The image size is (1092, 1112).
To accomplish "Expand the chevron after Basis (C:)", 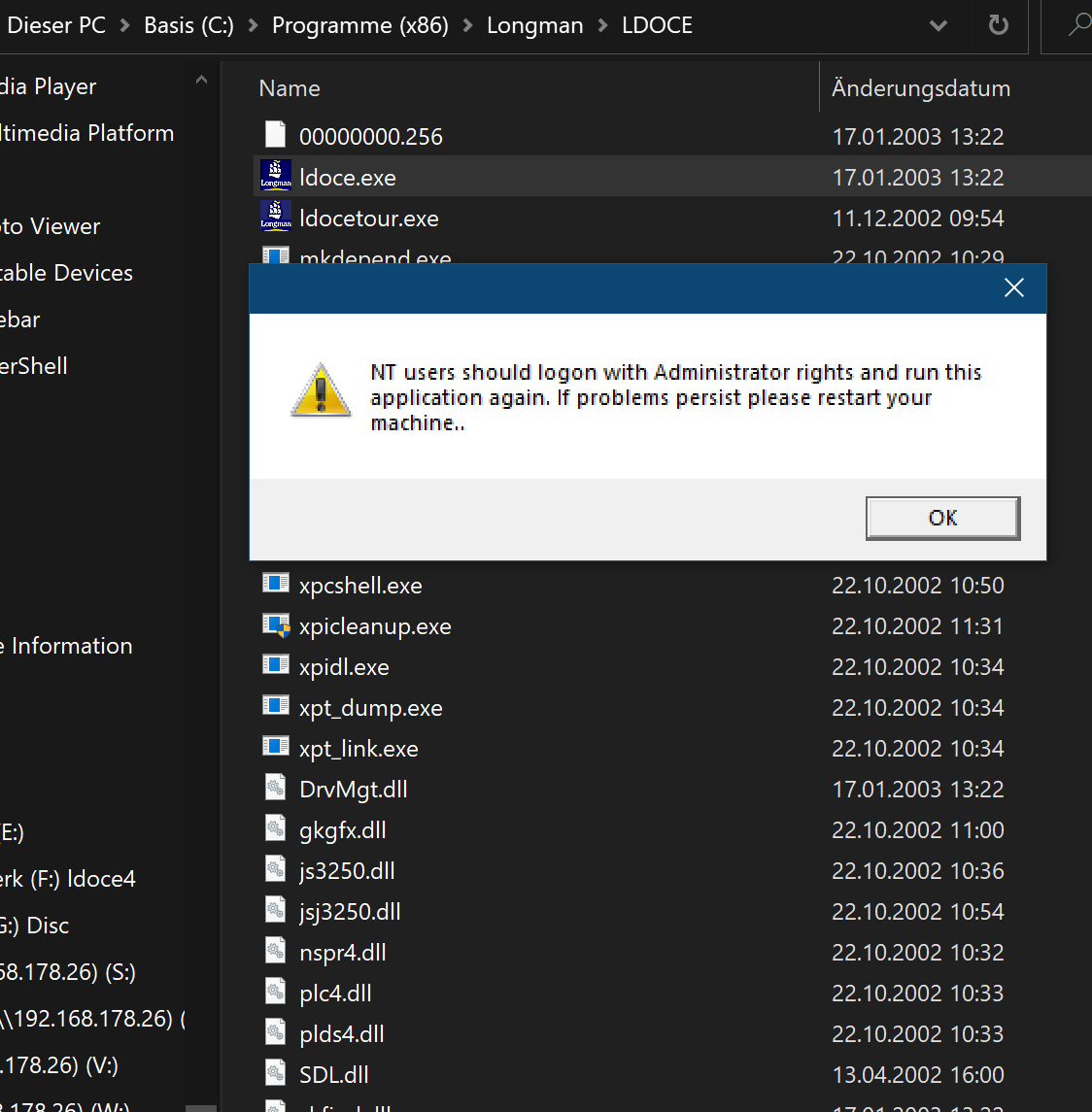I will 253,26.
